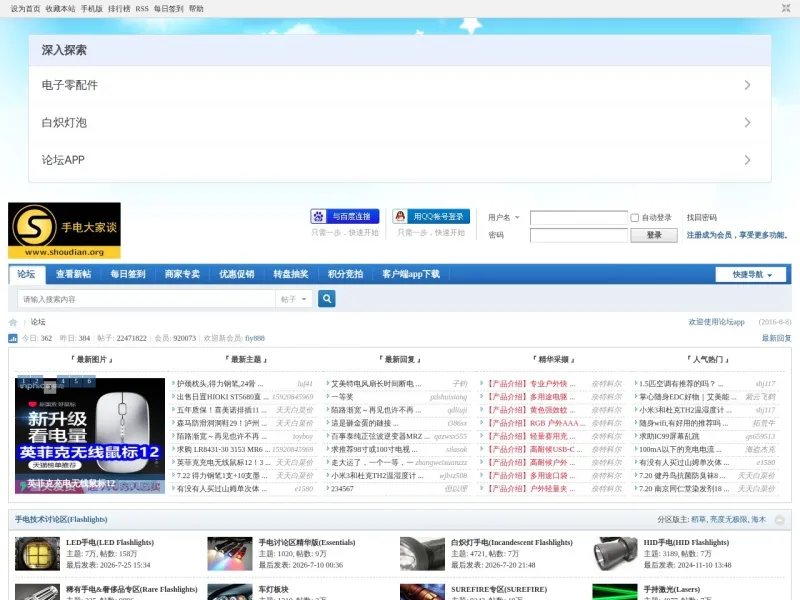Click the 登录 login button

tap(654, 235)
